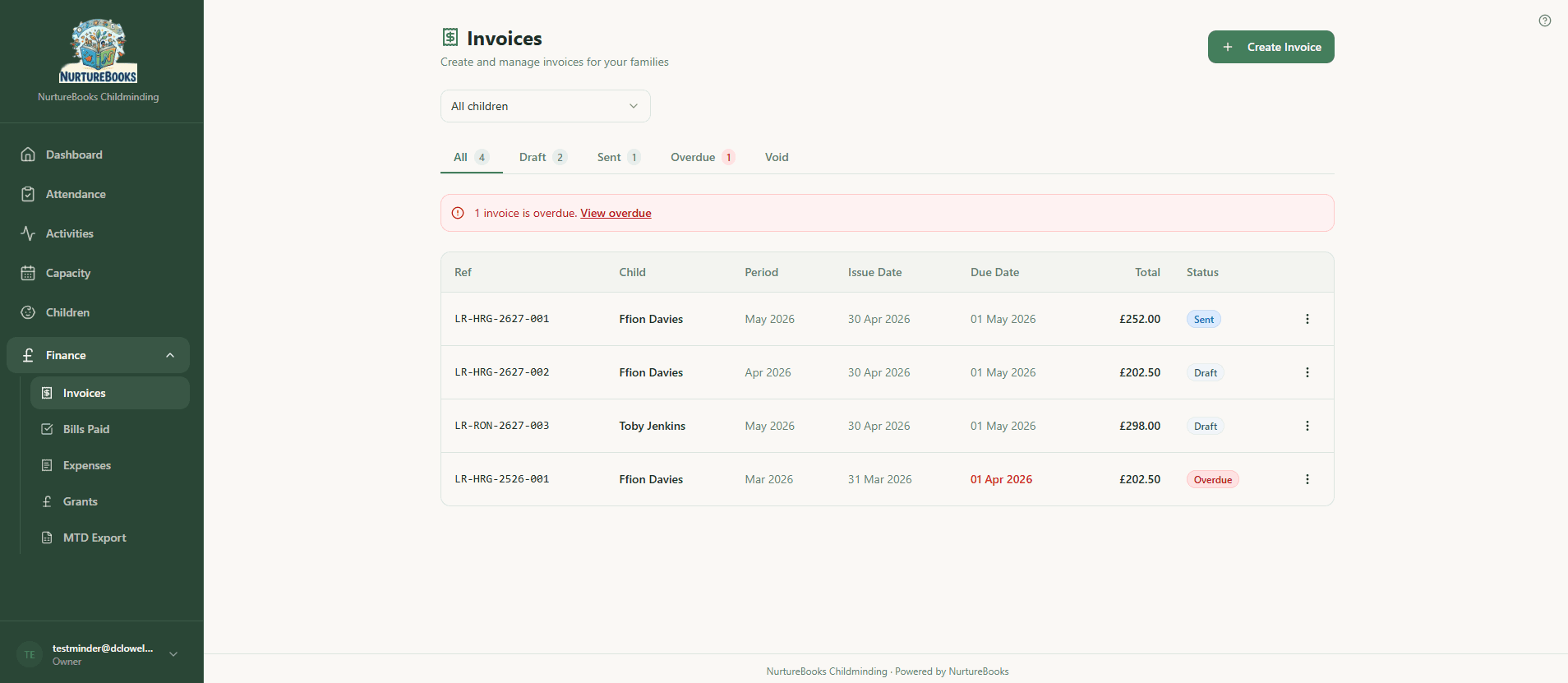Navigate to Capacity
Screen dimensions: 1568x683
[x=98, y=273]
